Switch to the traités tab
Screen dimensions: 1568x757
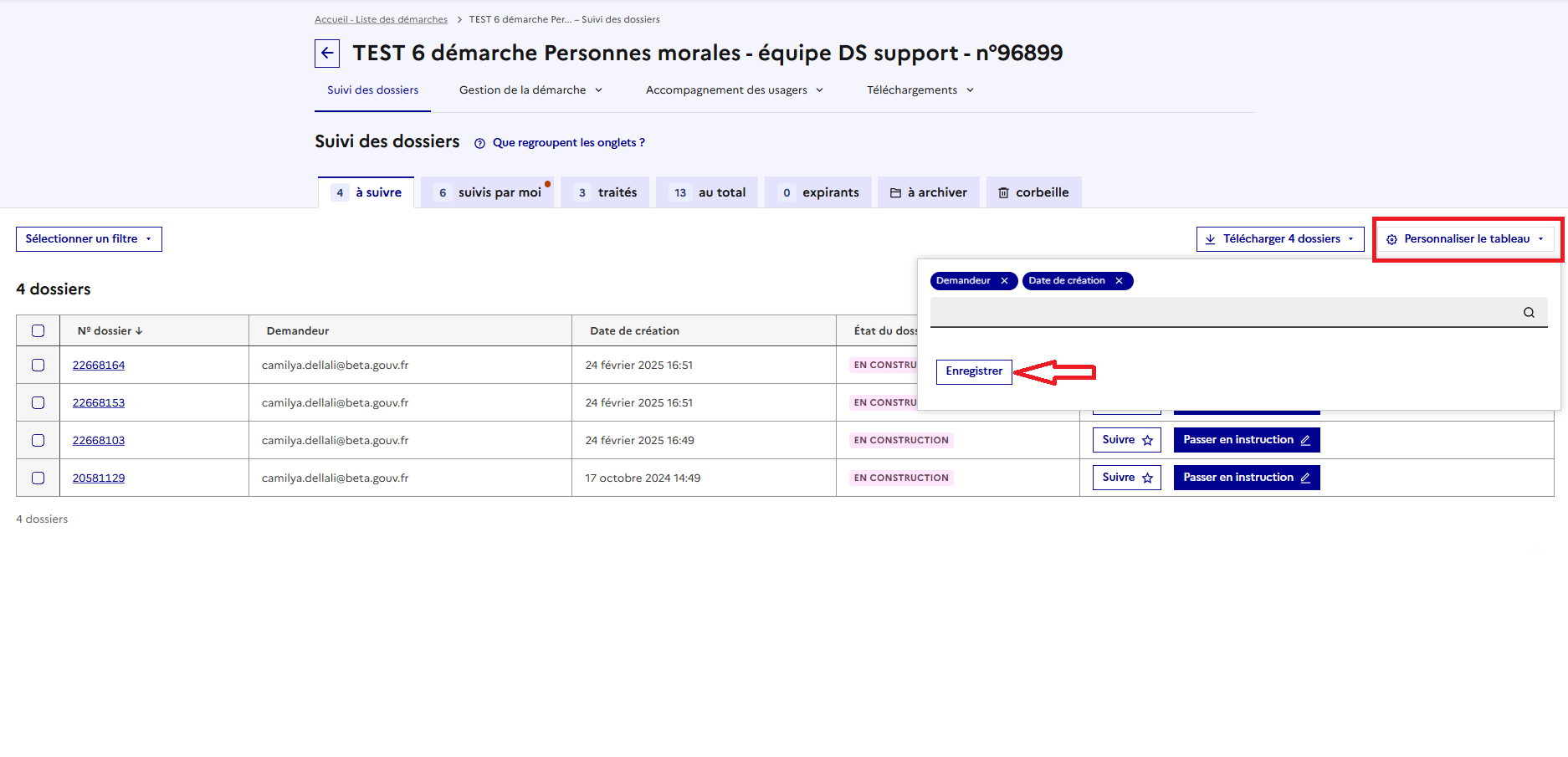click(x=607, y=192)
